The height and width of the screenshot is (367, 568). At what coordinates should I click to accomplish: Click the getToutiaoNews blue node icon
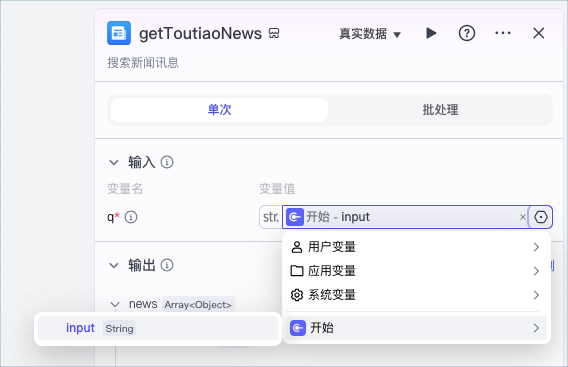click(119, 33)
